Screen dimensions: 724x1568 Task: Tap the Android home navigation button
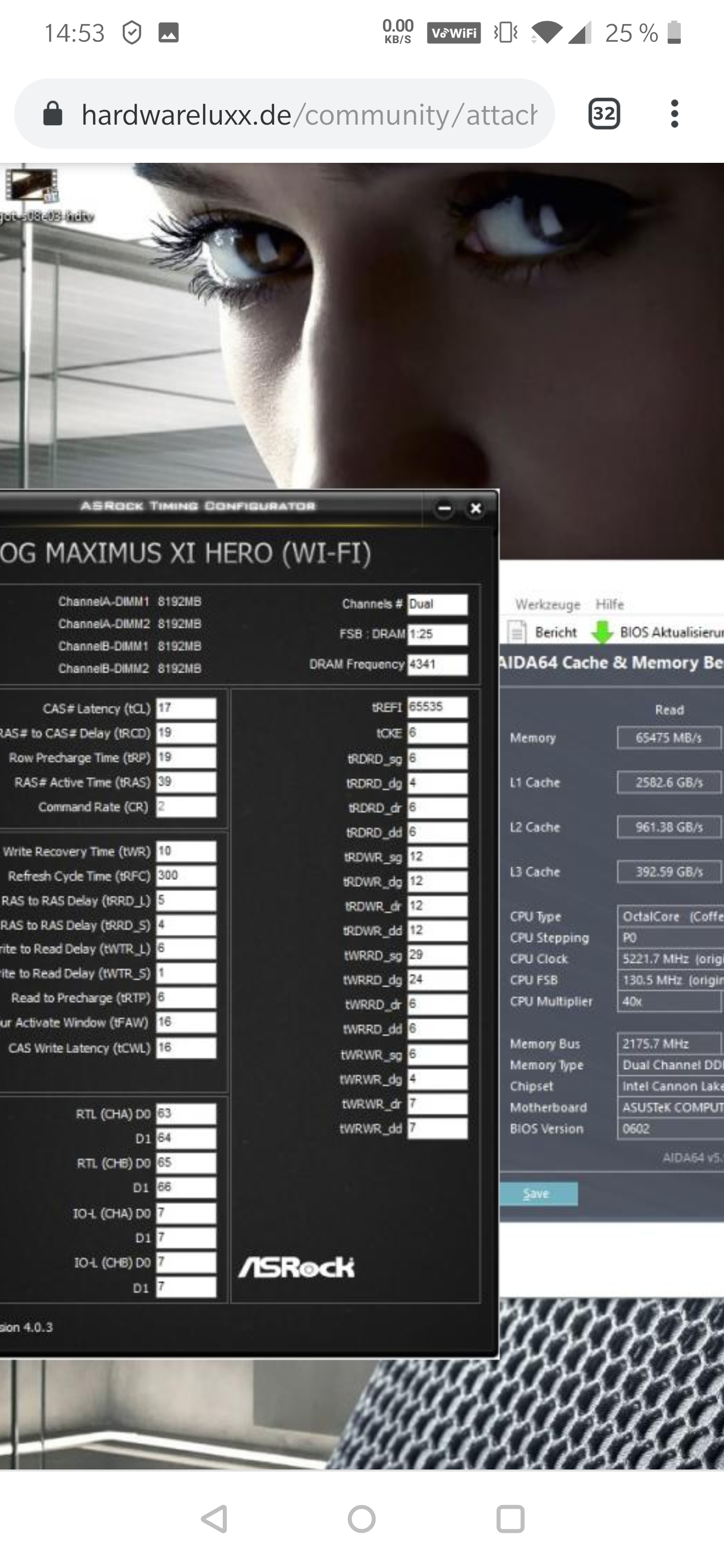pyautogui.click(x=361, y=1519)
